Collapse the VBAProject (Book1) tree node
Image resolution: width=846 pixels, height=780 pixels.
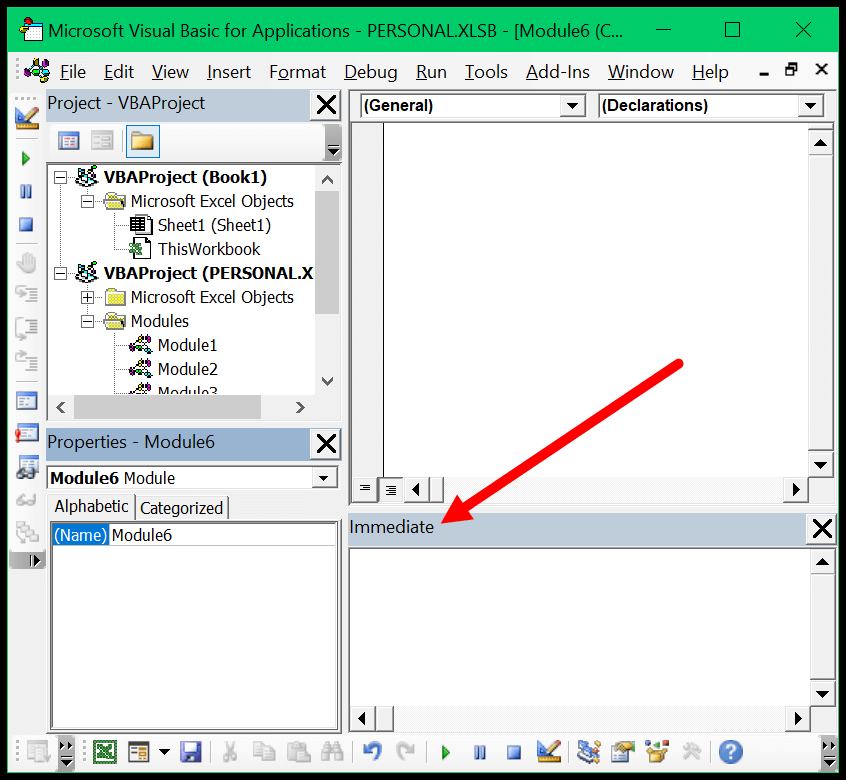[x=60, y=177]
